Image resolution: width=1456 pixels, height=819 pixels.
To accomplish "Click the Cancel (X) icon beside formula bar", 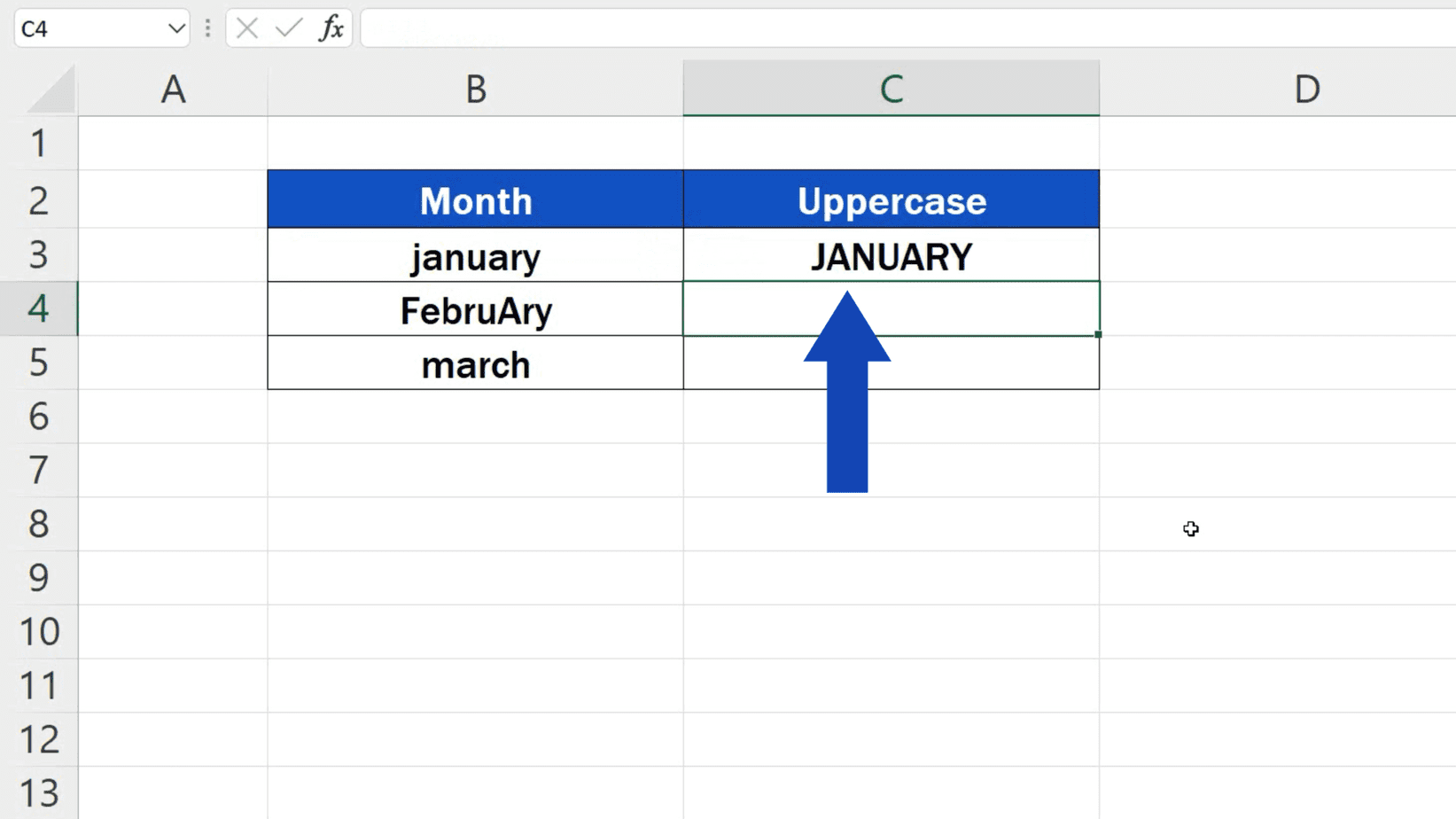I will coord(246,27).
